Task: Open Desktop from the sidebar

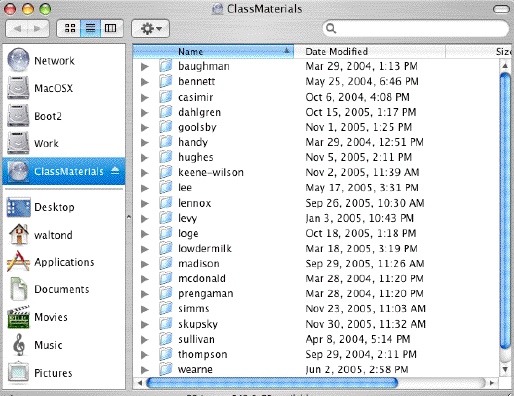Action: tap(63, 207)
